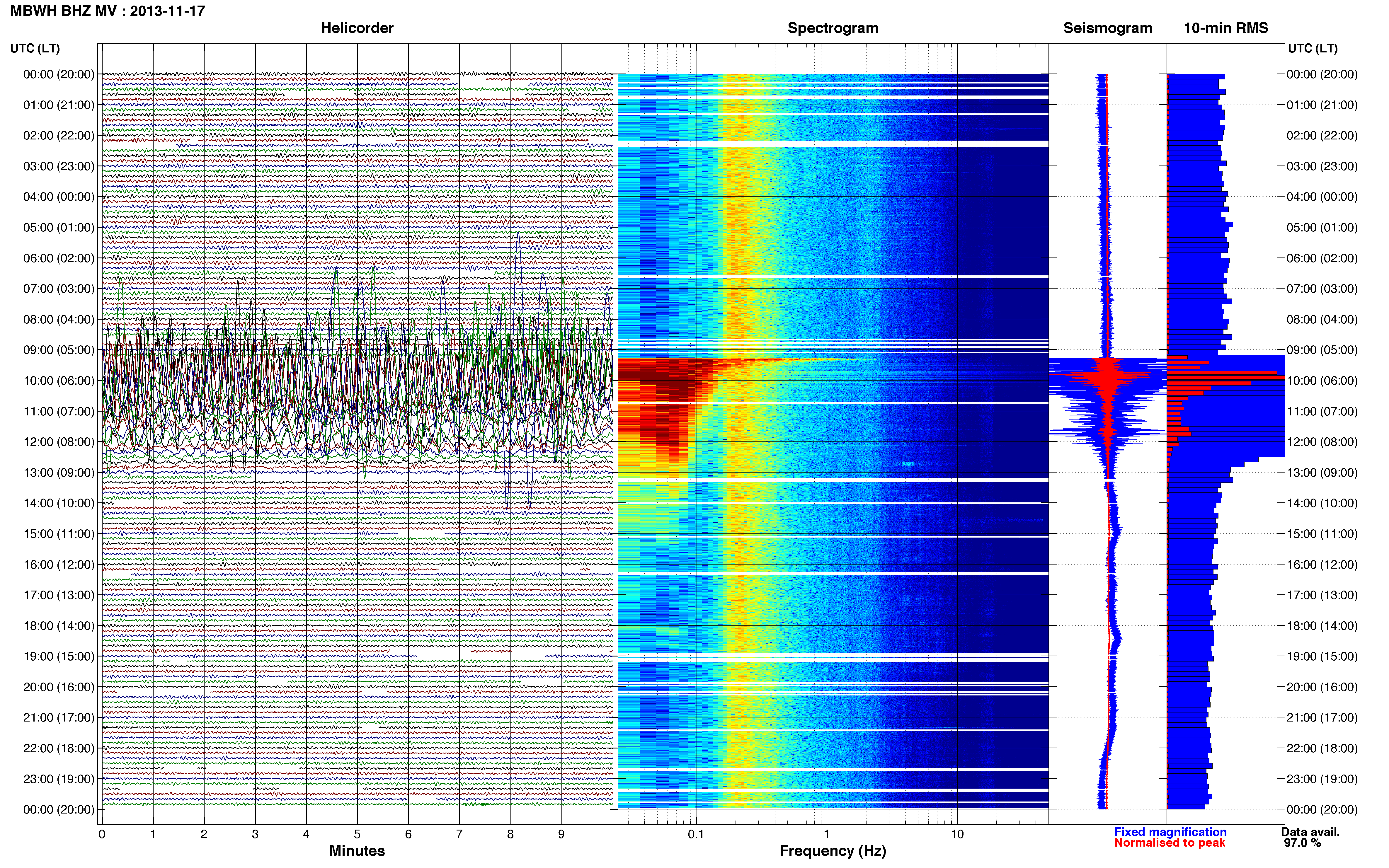Click minute tick '5' below helicorder
The width and height of the screenshot is (1389, 868).
point(357,834)
